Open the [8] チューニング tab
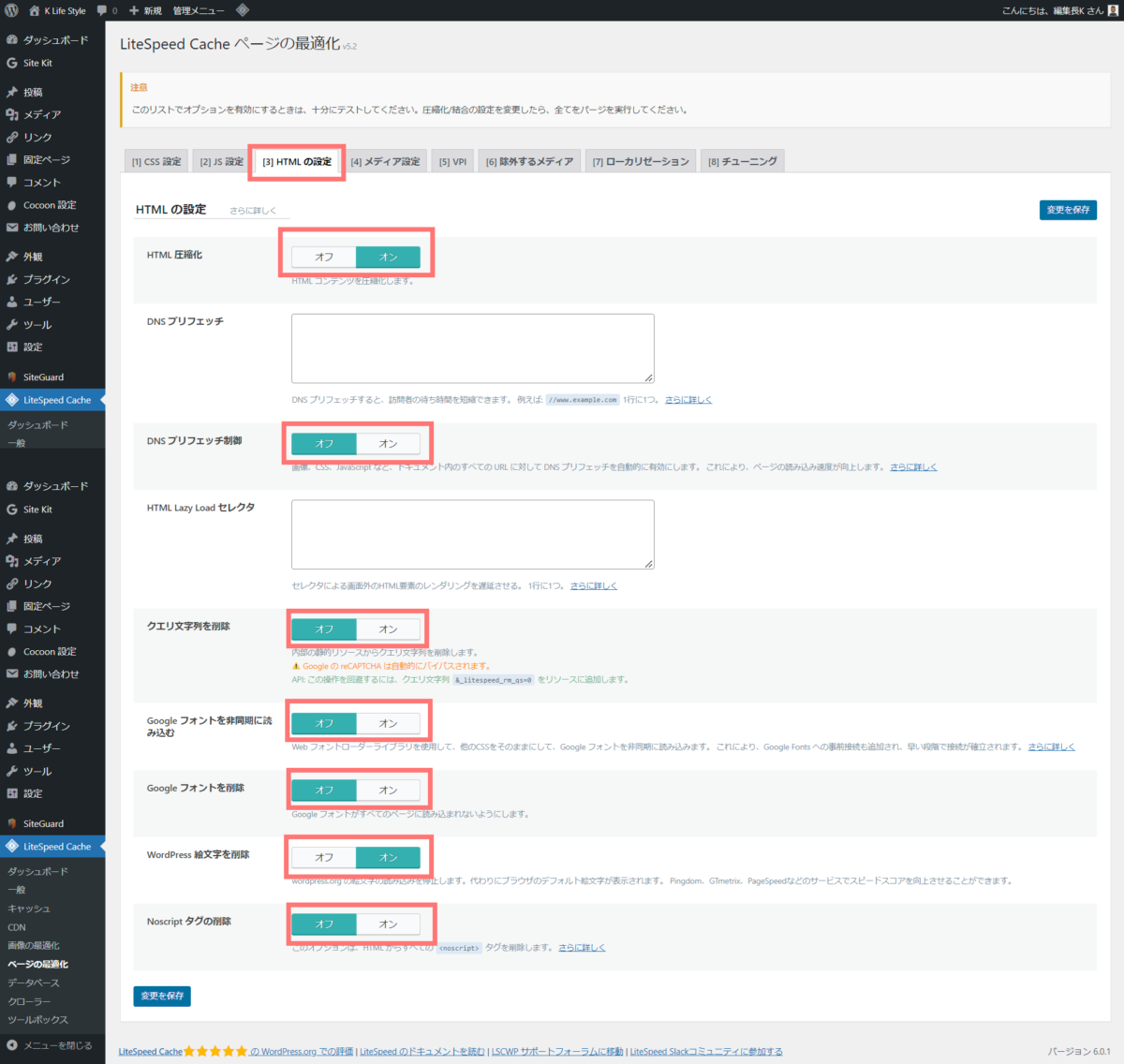The width and height of the screenshot is (1124, 1064). [x=742, y=162]
